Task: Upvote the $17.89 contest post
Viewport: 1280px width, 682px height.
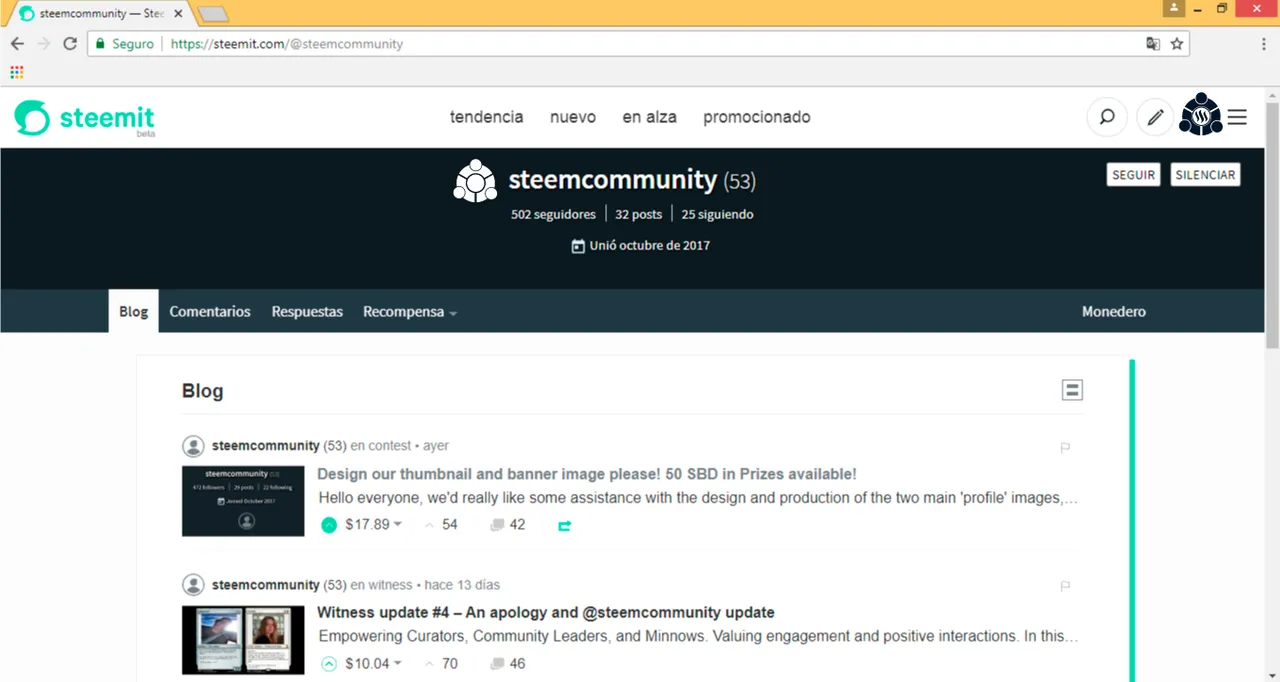Action: point(329,525)
